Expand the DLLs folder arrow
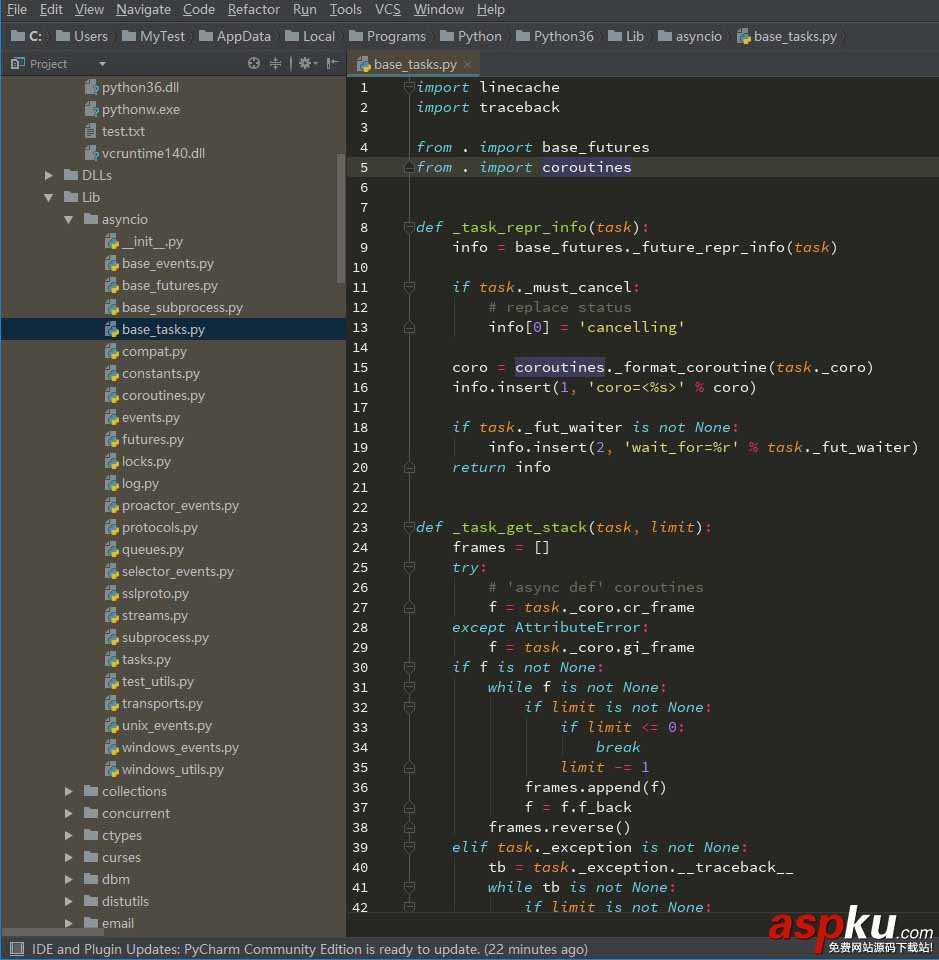The width and height of the screenshot is (939, 960). [x=49, y=175]
